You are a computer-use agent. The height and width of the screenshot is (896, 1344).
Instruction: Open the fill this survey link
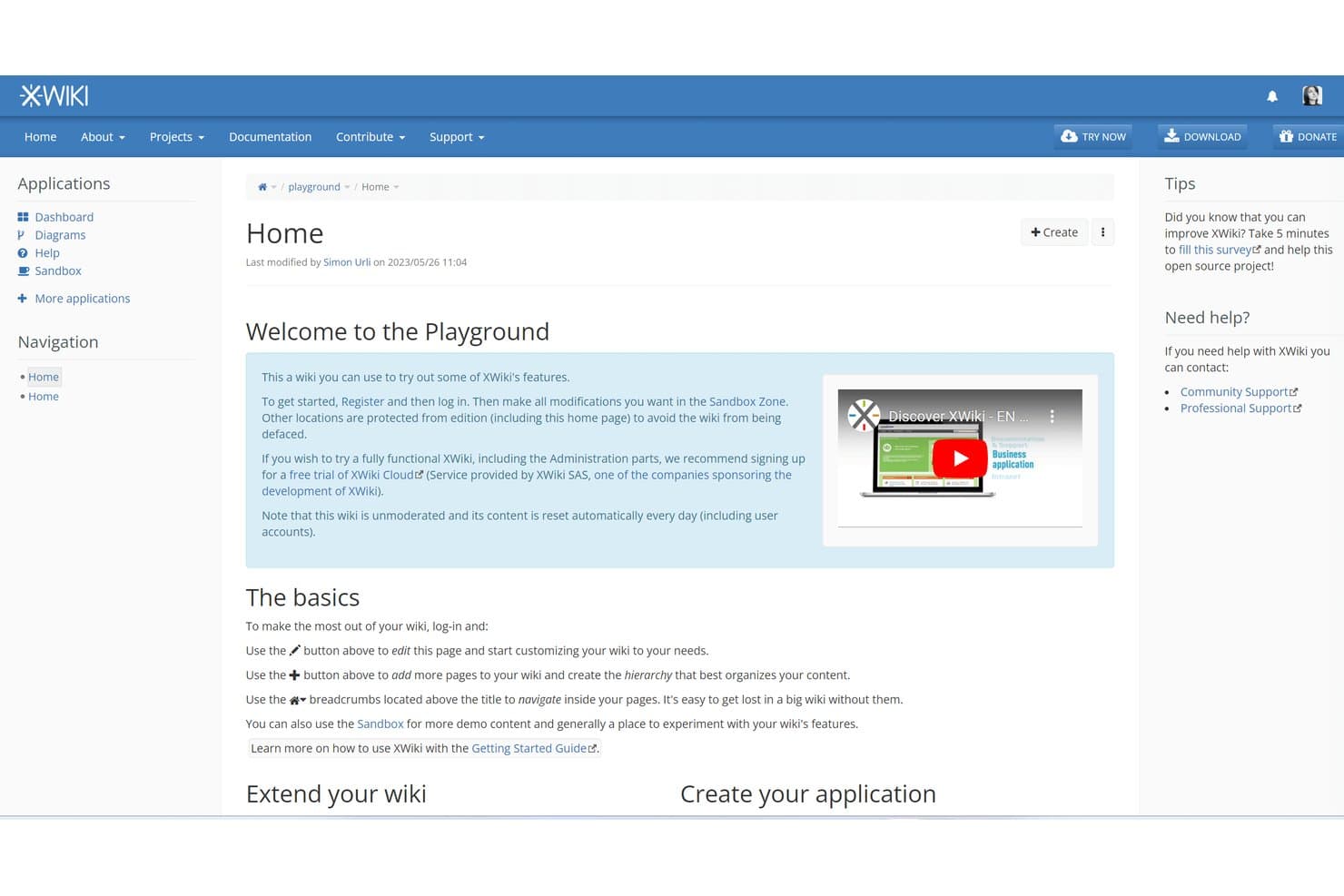1220,250
